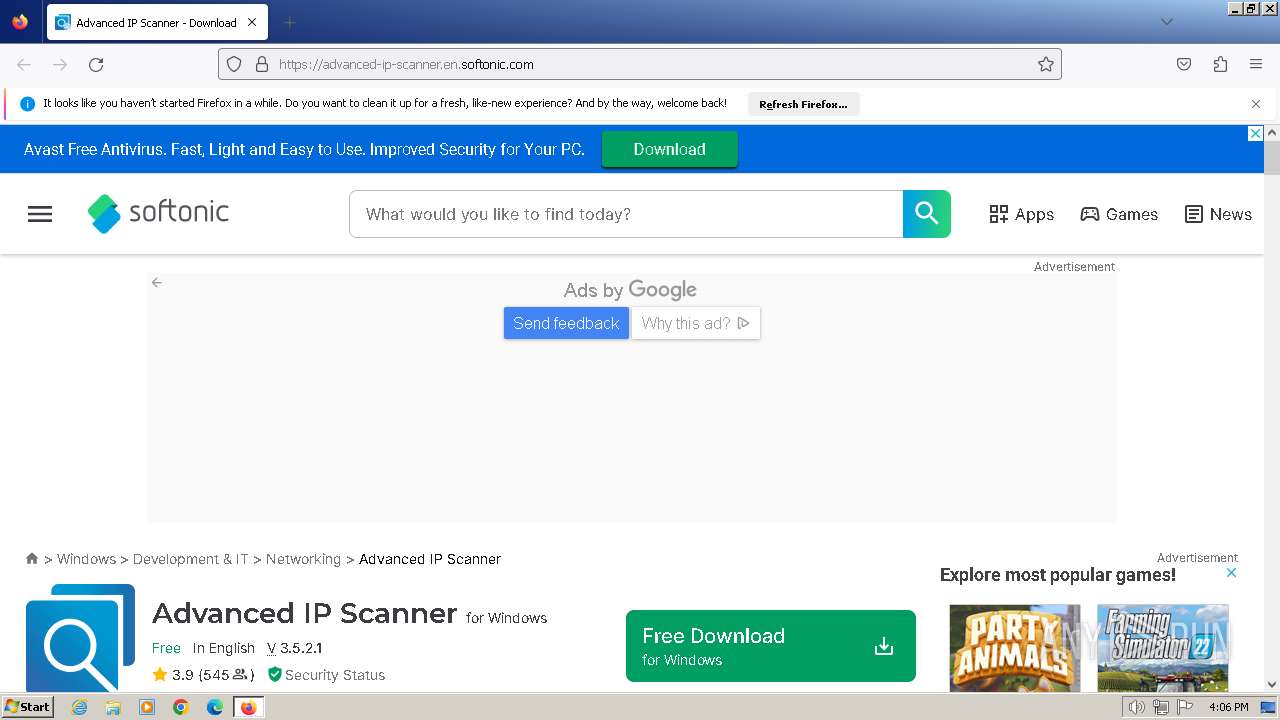1280x720 pixels.
Task: Open the Softonic hamburger menu
Action: (x=40, y=214)
